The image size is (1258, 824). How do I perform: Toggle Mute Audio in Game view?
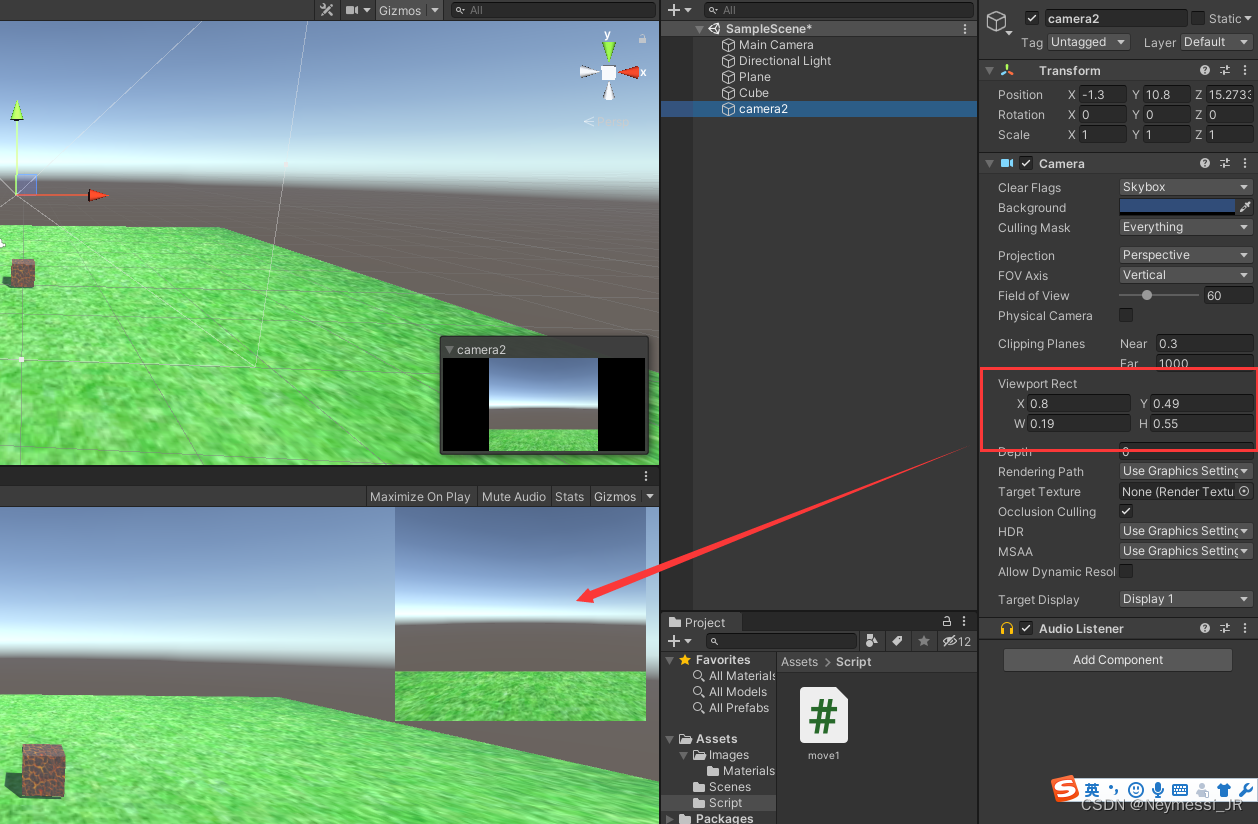(x=514, y=496)
